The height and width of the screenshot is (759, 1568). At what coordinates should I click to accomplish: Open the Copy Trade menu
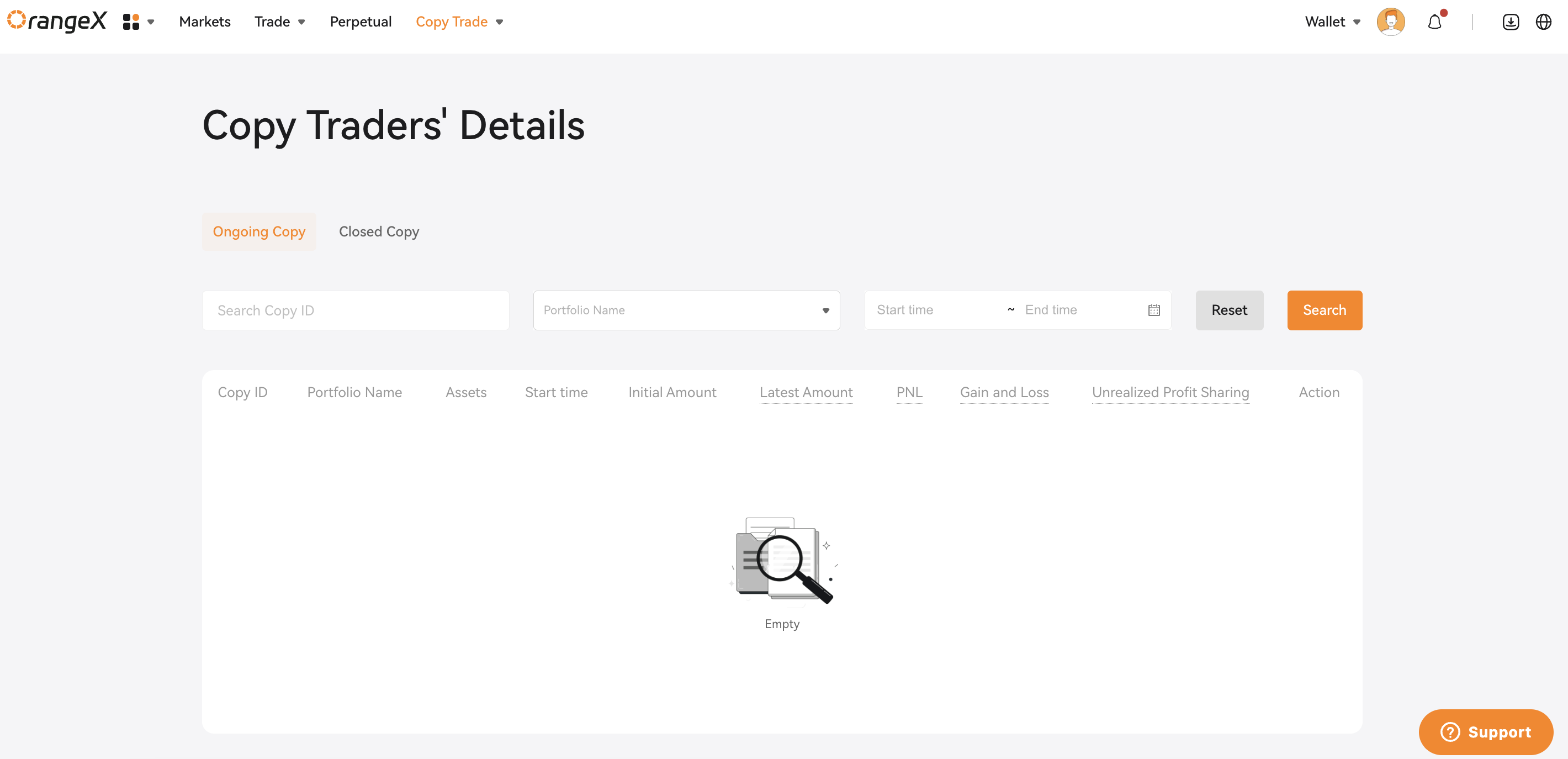tap(452, 22)
